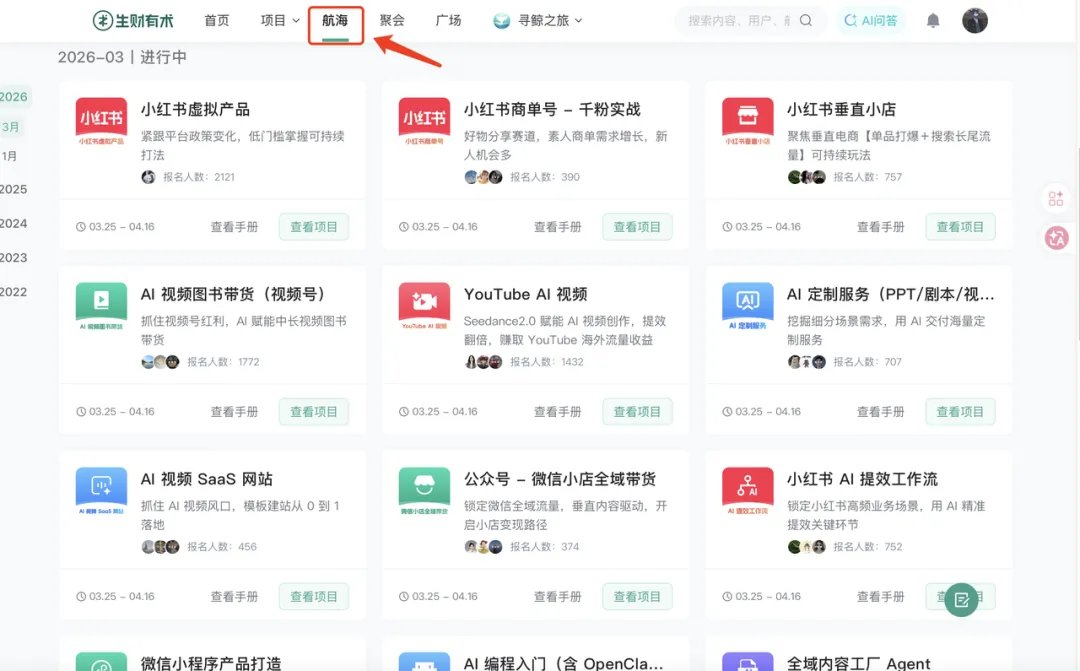Open notifications bell icon
This screenshot has height=671, width=1080.
[933, 21]
